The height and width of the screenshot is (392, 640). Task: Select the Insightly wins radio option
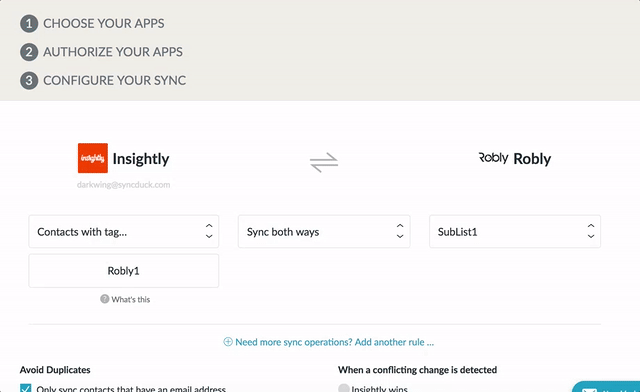pyautogui.click(x=344, y=388)
